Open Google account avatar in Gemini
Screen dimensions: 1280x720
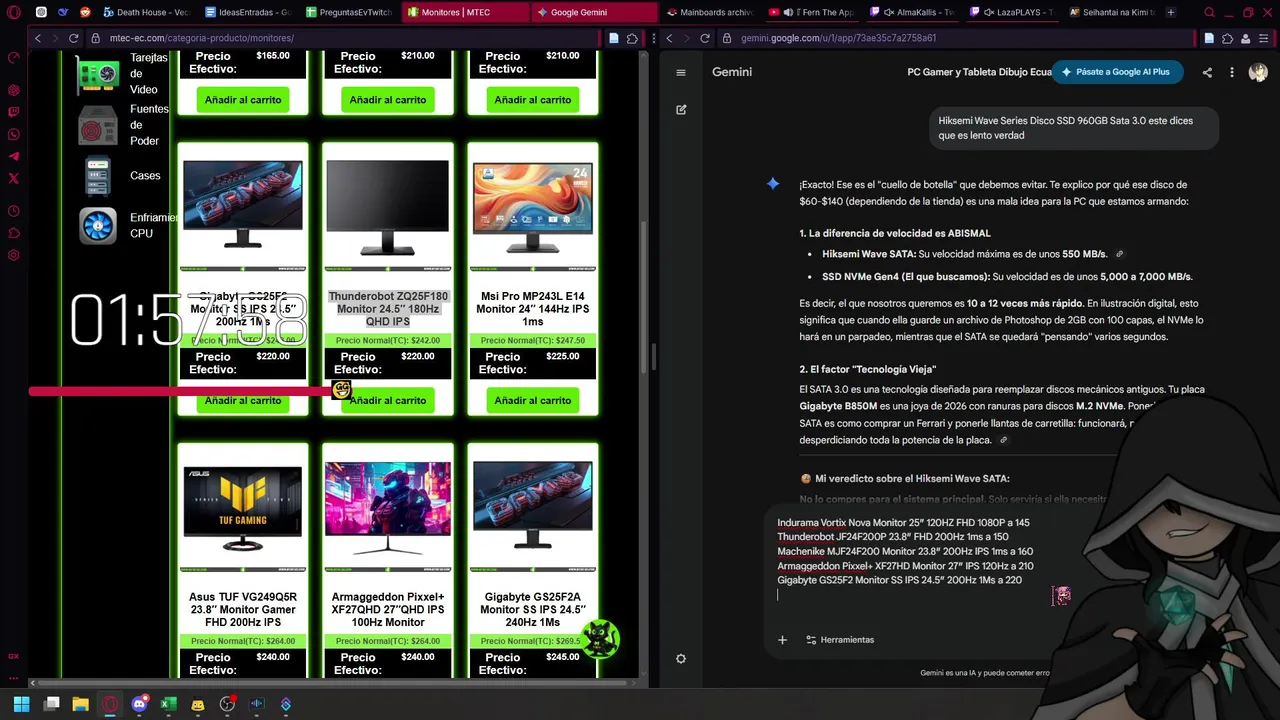(x=1258, y=72)
